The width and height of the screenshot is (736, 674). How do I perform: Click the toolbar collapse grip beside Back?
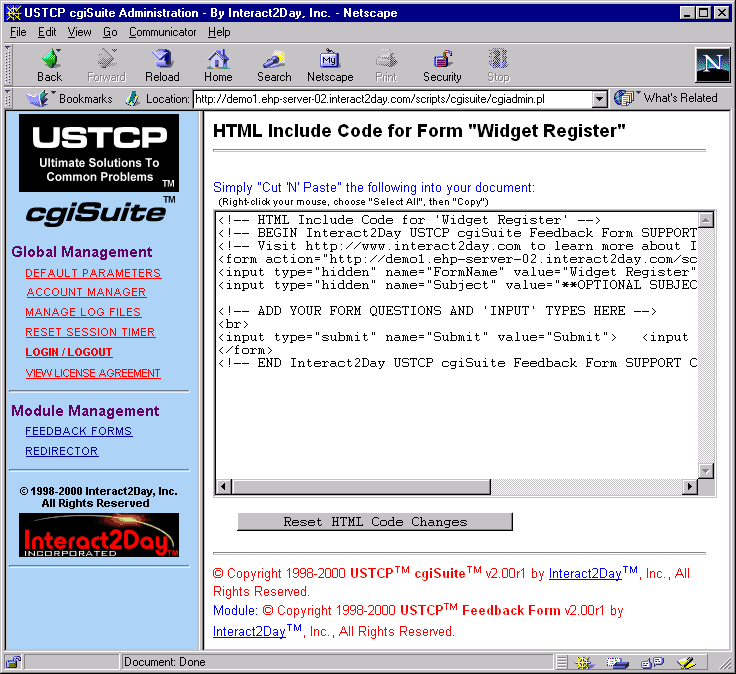point(8,65)
